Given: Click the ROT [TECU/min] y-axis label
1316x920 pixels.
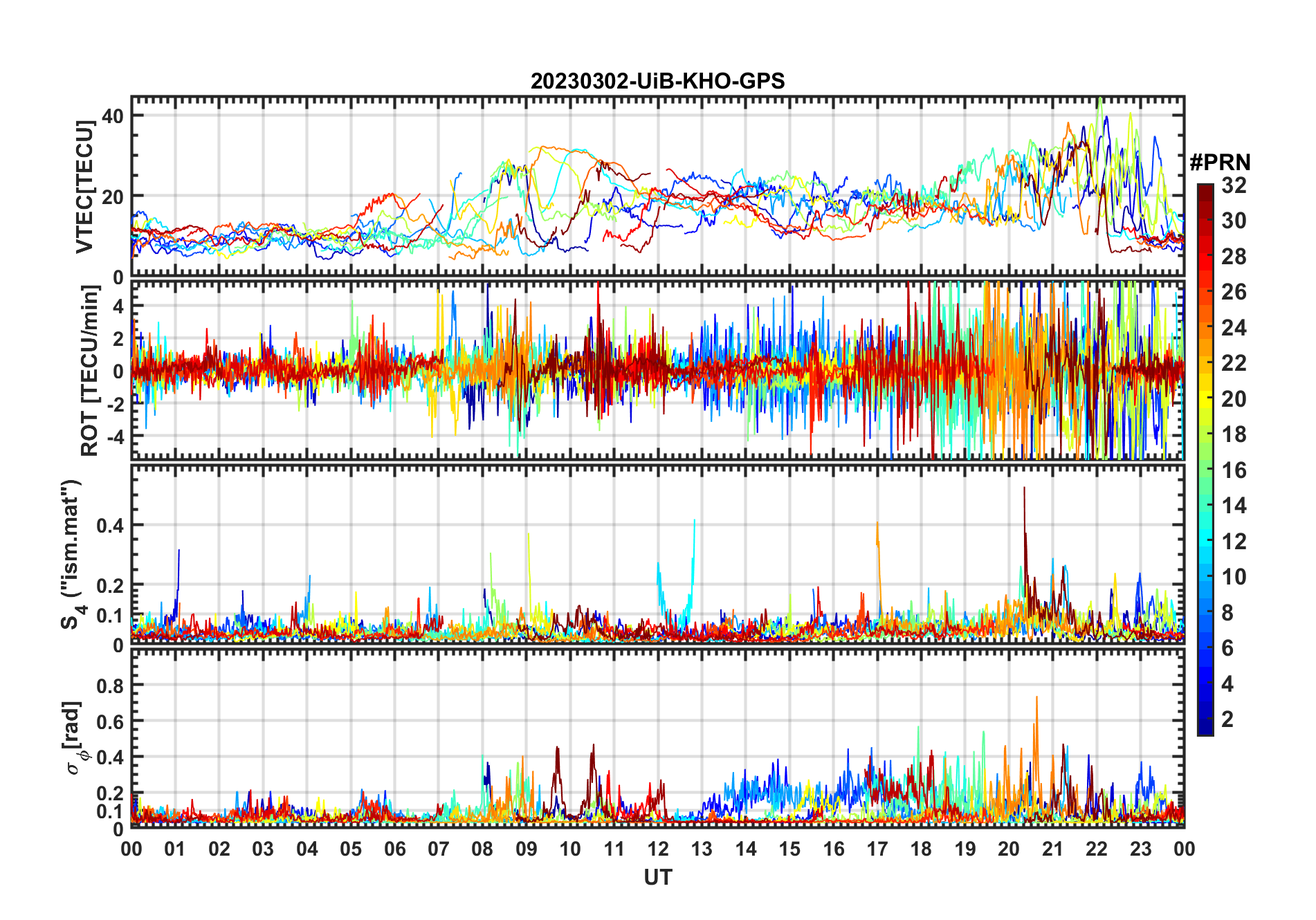Looking at the screenshot, I should click(x=89, y=371).
